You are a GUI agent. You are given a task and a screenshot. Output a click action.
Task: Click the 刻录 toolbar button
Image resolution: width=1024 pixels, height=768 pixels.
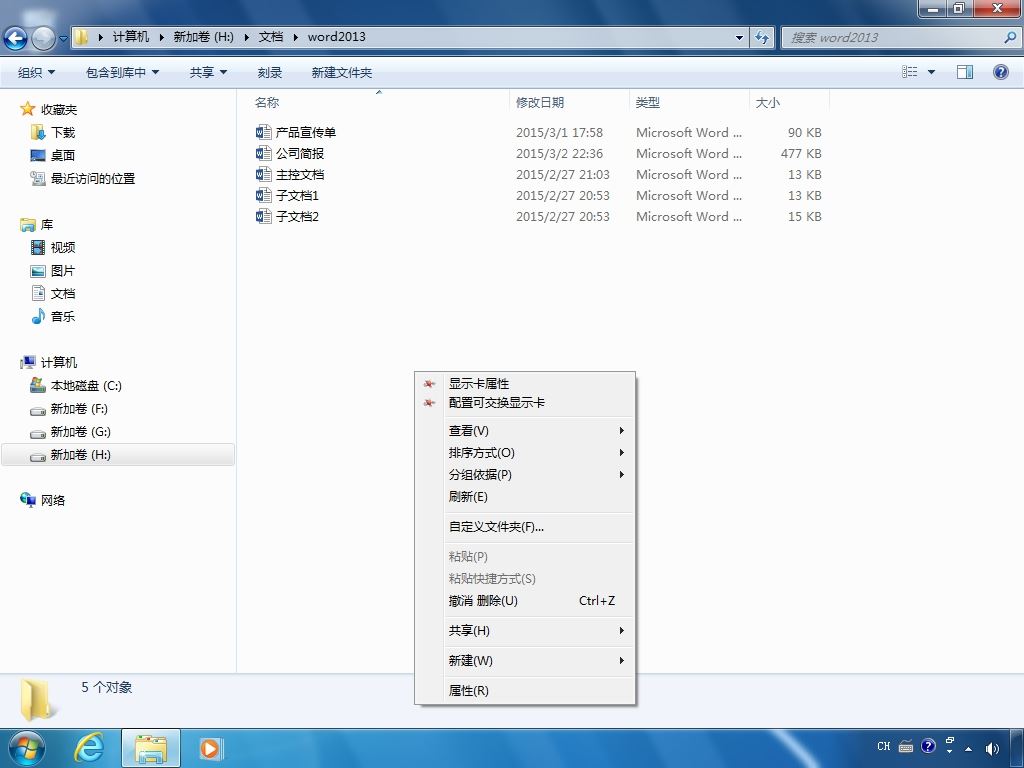(270, 72)
